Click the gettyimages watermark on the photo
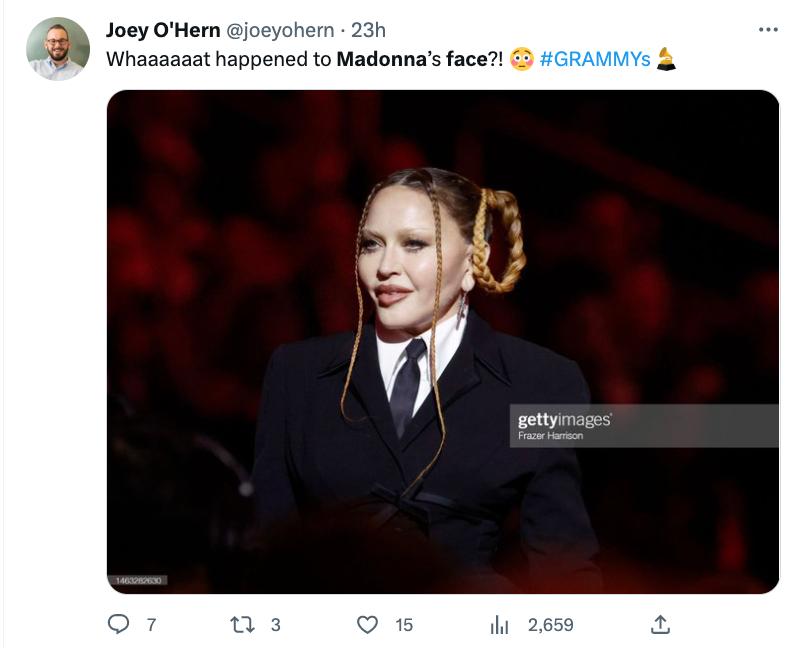 (564, 420)
